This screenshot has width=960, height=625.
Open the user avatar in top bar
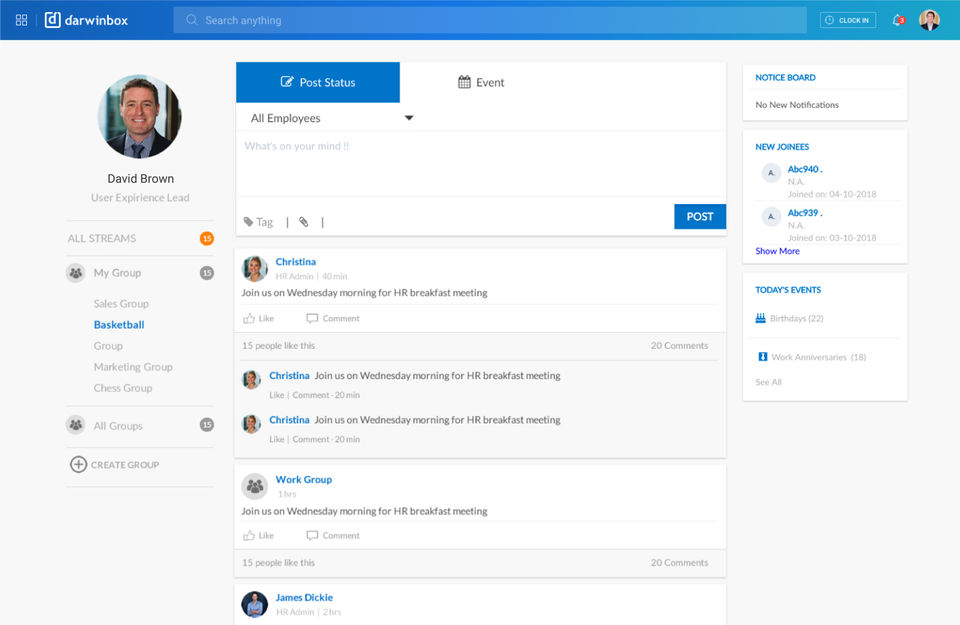[929, 20]
